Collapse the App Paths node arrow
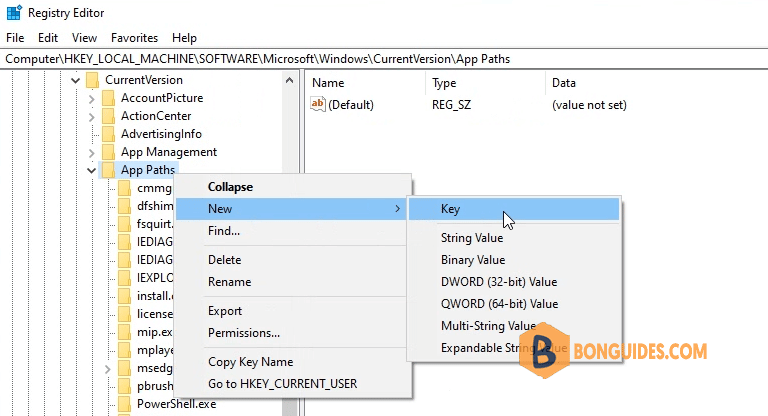This screenshot has width=768, height=416. 92,171
